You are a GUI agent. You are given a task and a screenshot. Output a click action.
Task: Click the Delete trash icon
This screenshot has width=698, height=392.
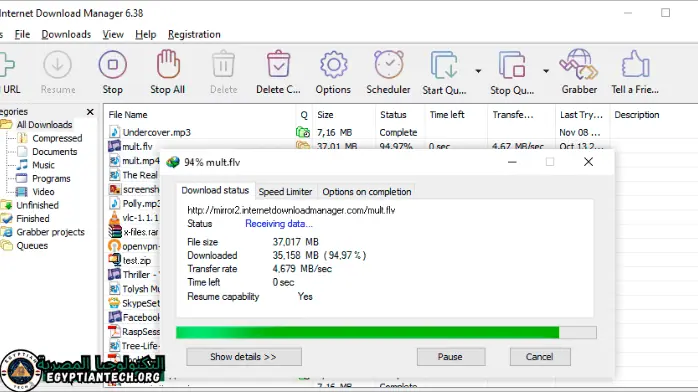tap(223, 65)
